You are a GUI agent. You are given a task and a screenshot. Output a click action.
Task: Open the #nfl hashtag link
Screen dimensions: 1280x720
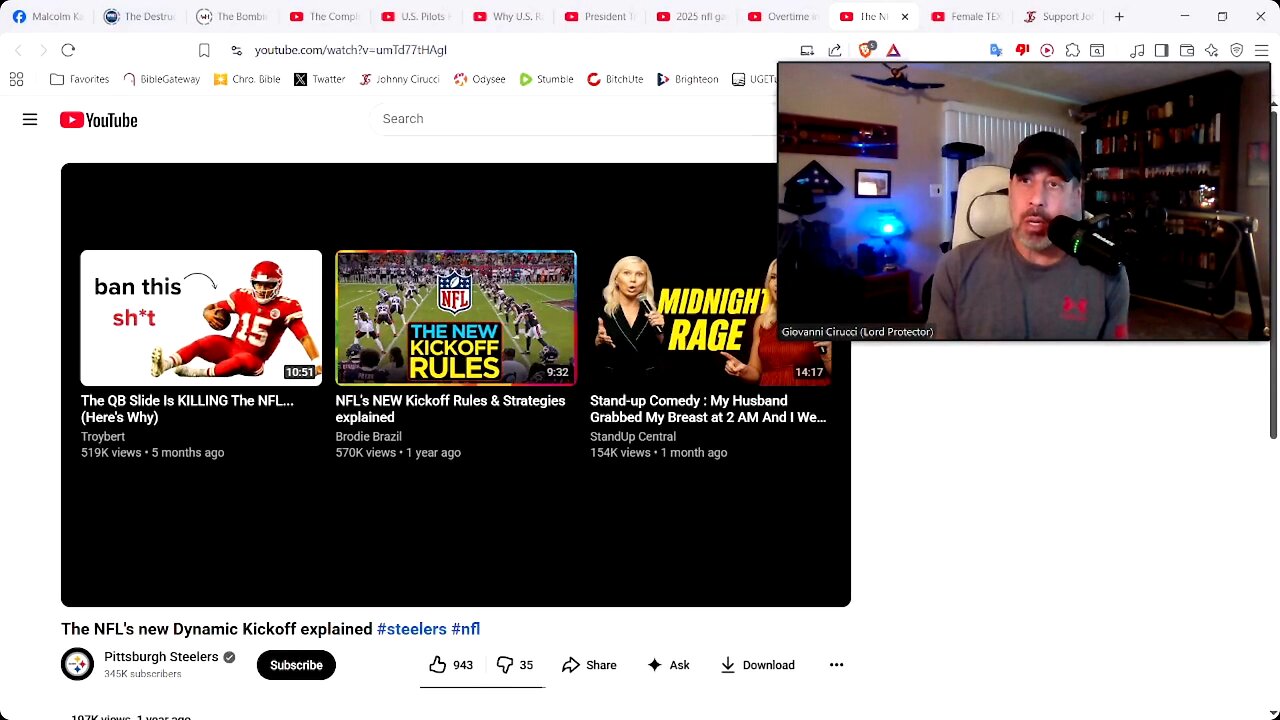click(465, 629)
